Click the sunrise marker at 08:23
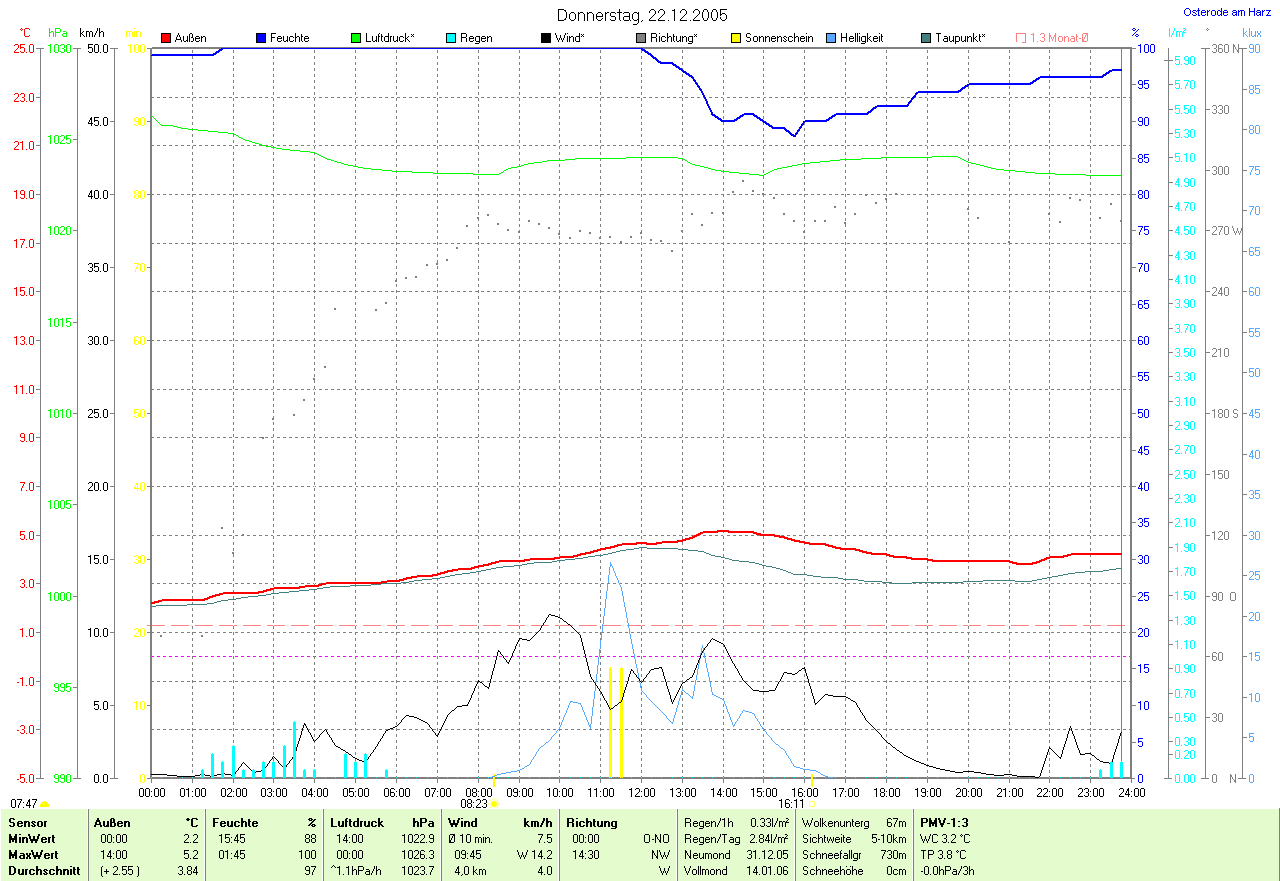Viewport: 1280px width, 881px height. click(494, 803)
